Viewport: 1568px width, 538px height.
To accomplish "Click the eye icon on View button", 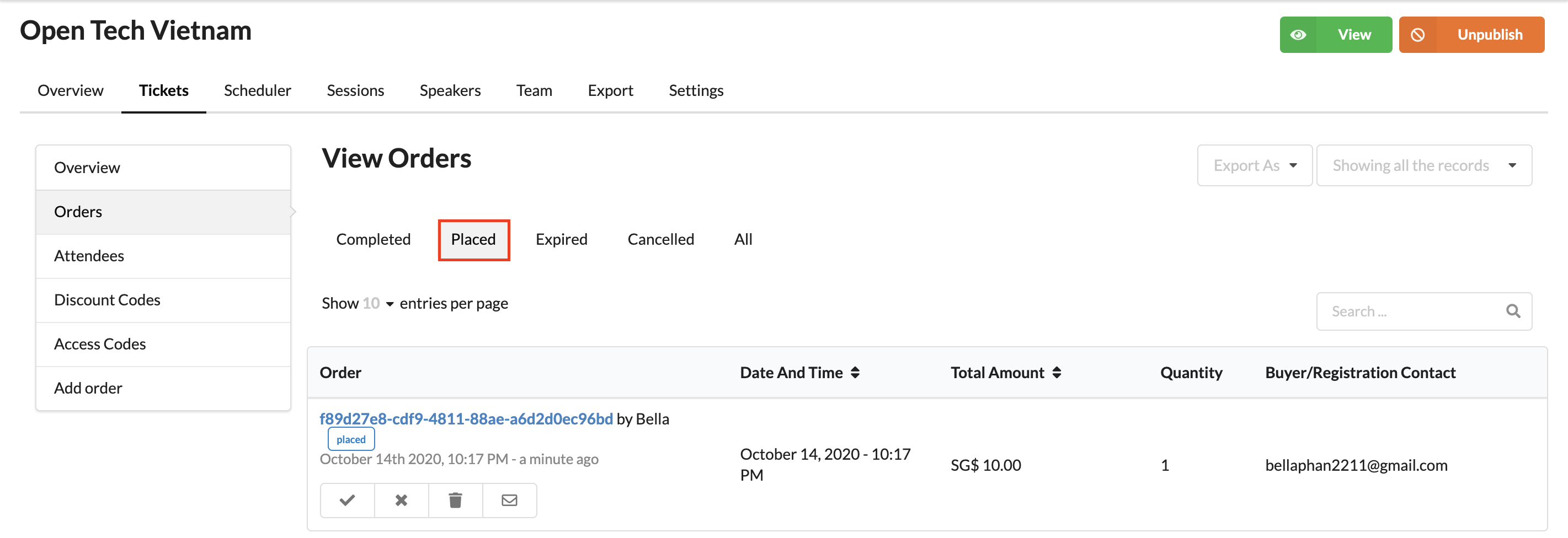I will click(1298, 35).
